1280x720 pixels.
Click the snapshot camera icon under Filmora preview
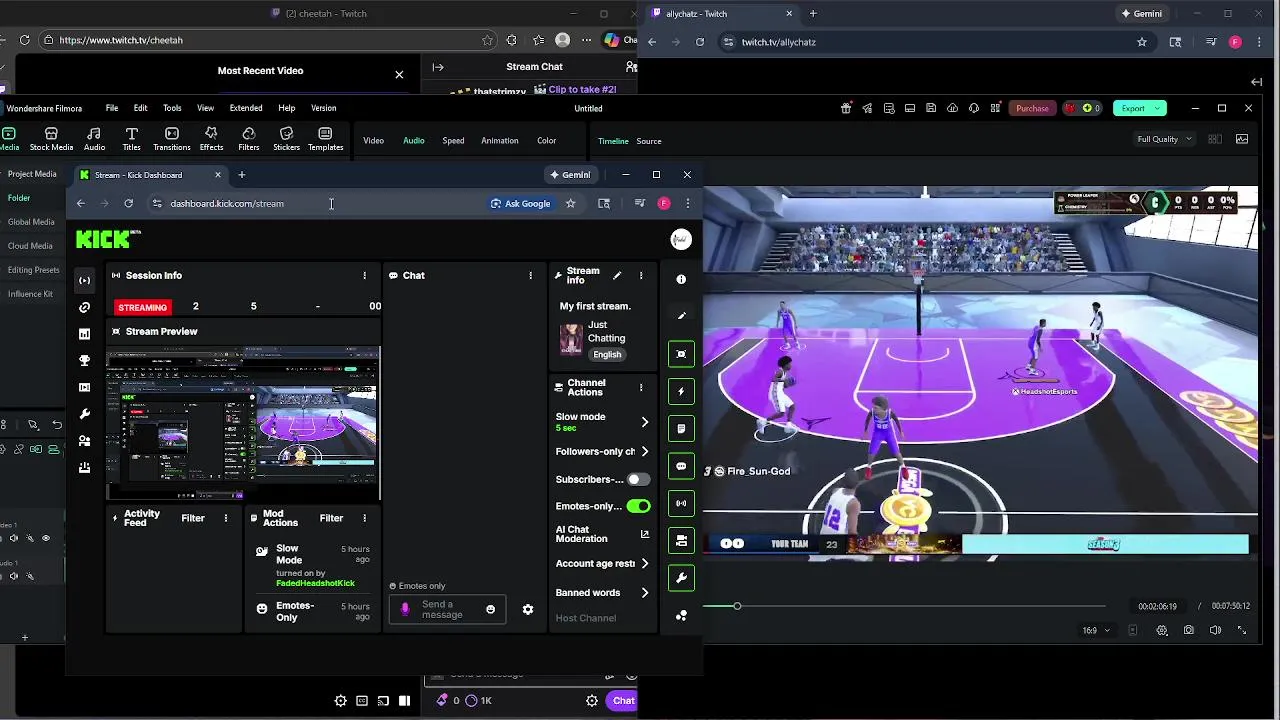[1188, 631]
